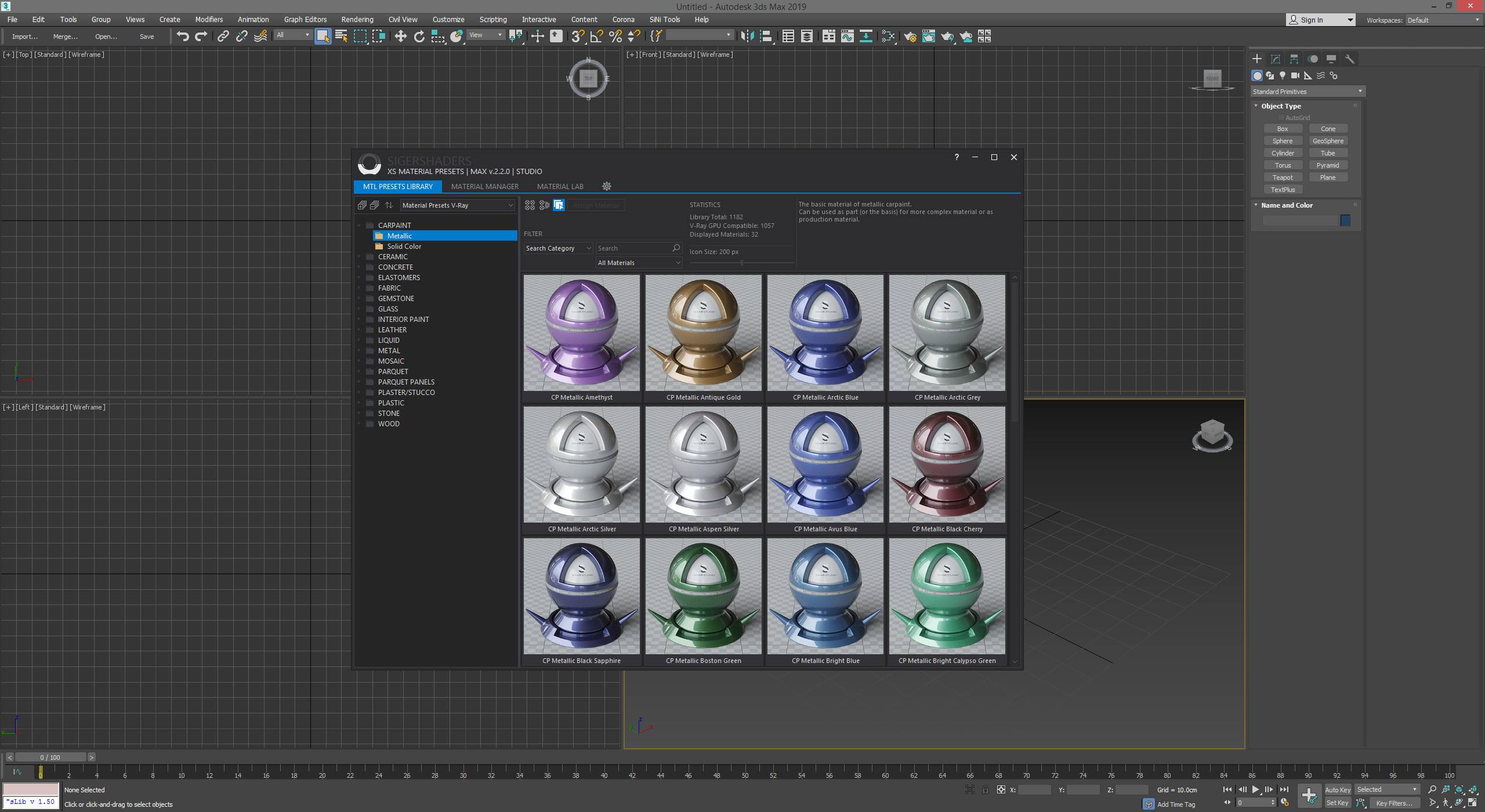Screen dimensions: 1485x812
Task: Select the Solid Color folder
Action: click(404, 246)
